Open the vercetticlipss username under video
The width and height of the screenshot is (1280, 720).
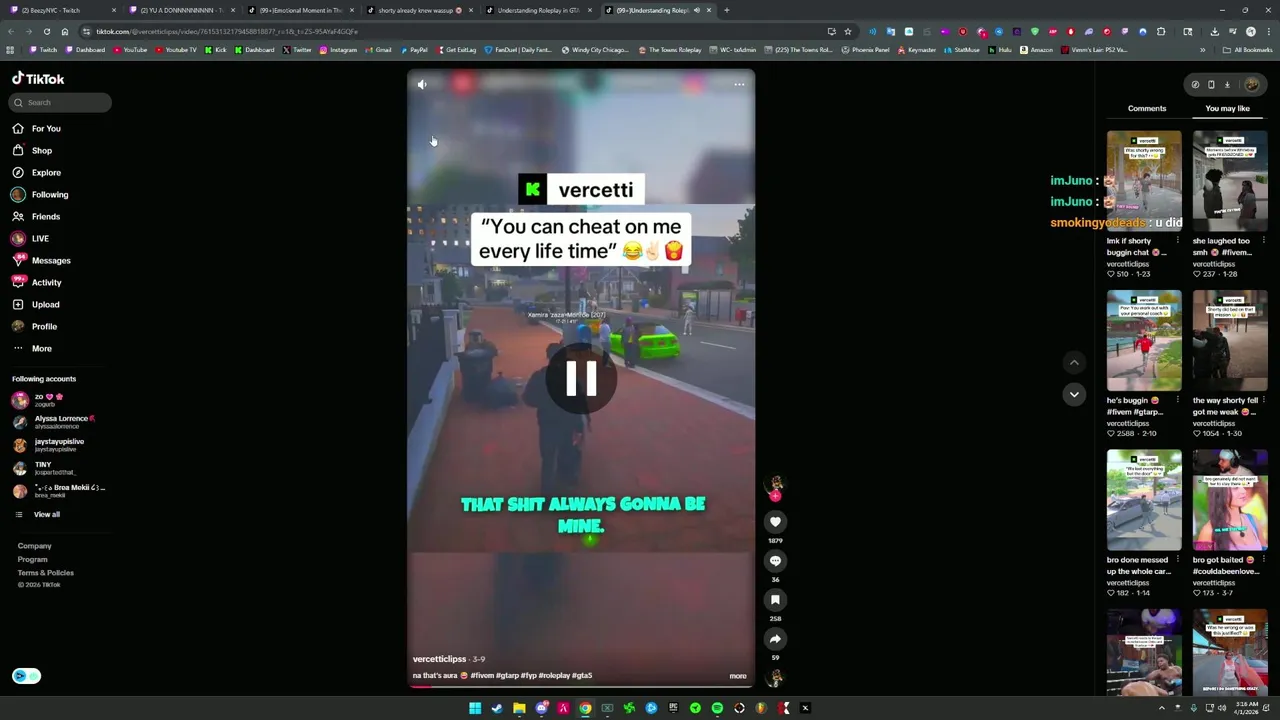[x=439, y=659]
